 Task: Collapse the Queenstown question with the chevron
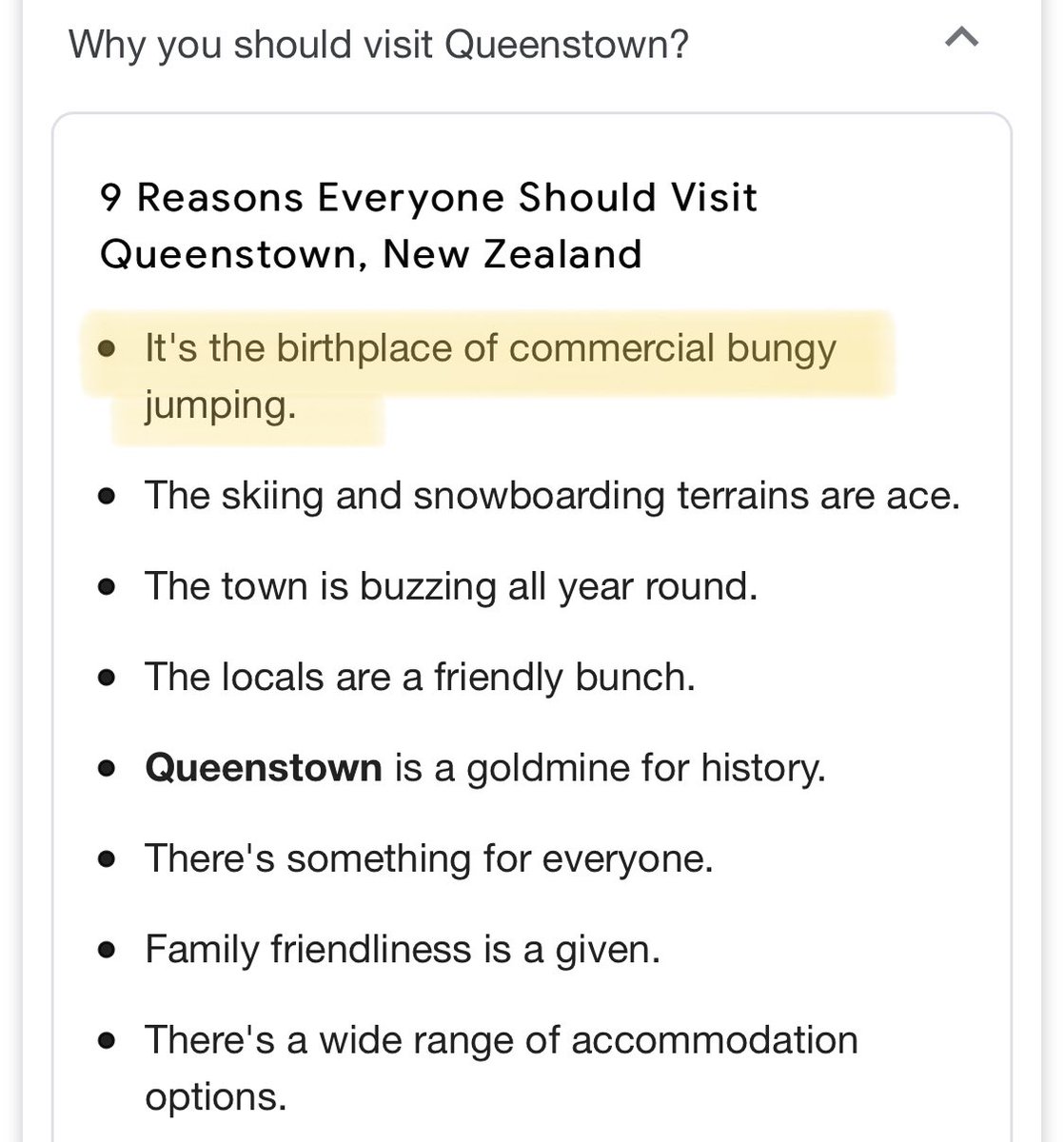961,40
